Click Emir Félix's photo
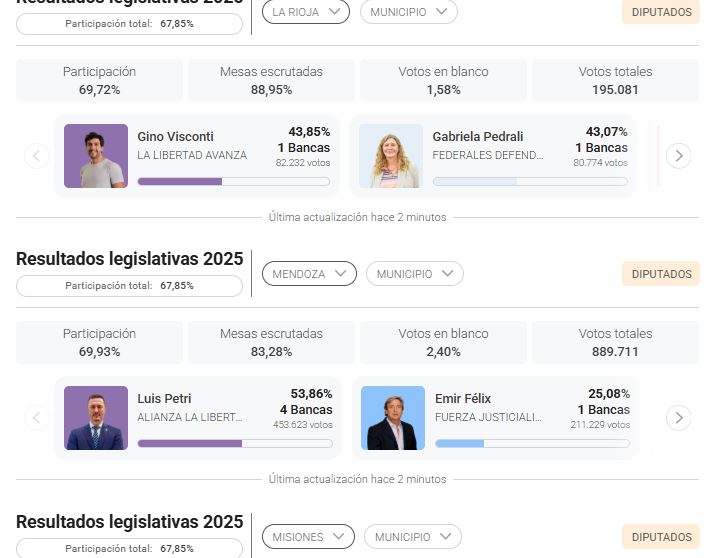Viewport: 713px width, 558px height. pyautogui.click(x=393, y=418)
